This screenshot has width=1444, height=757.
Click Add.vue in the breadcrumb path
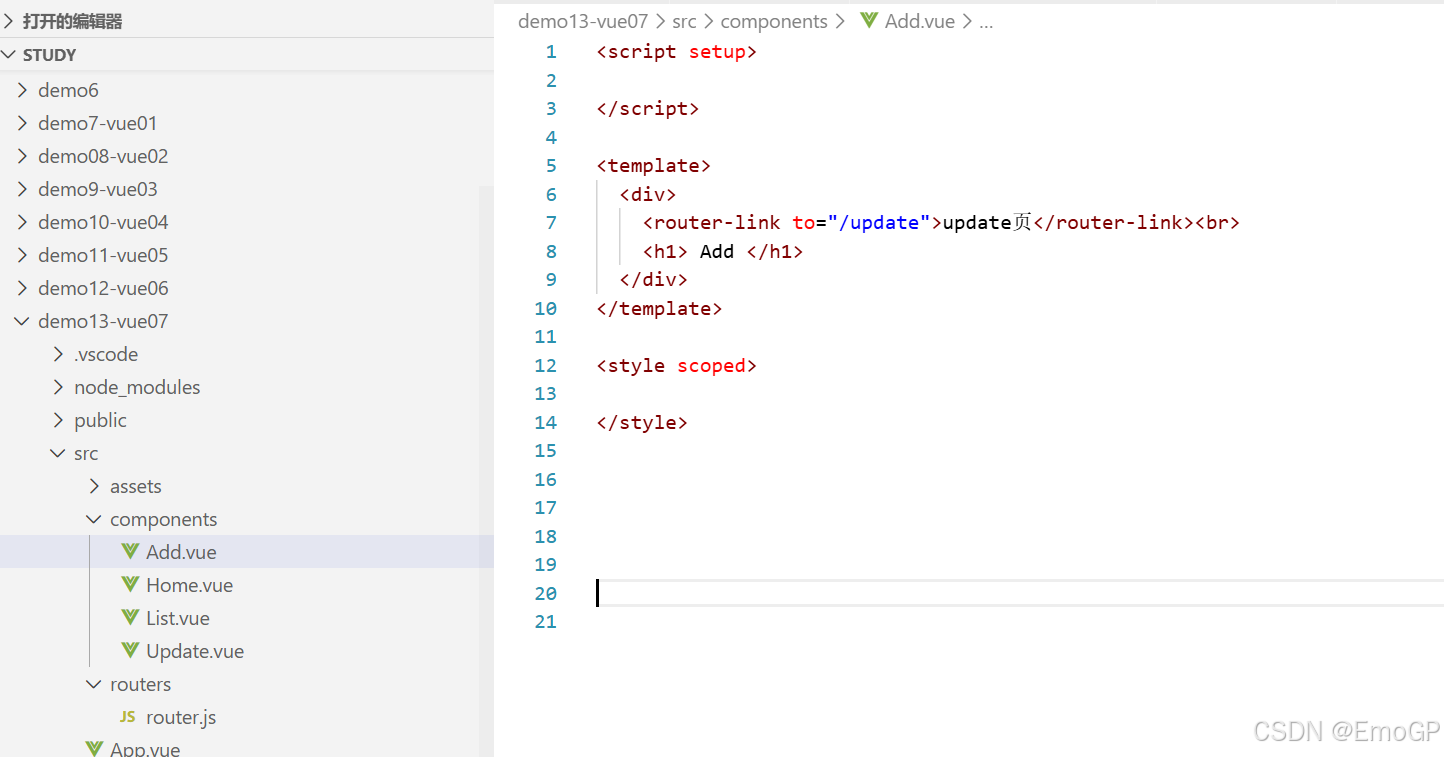point(920,21)
